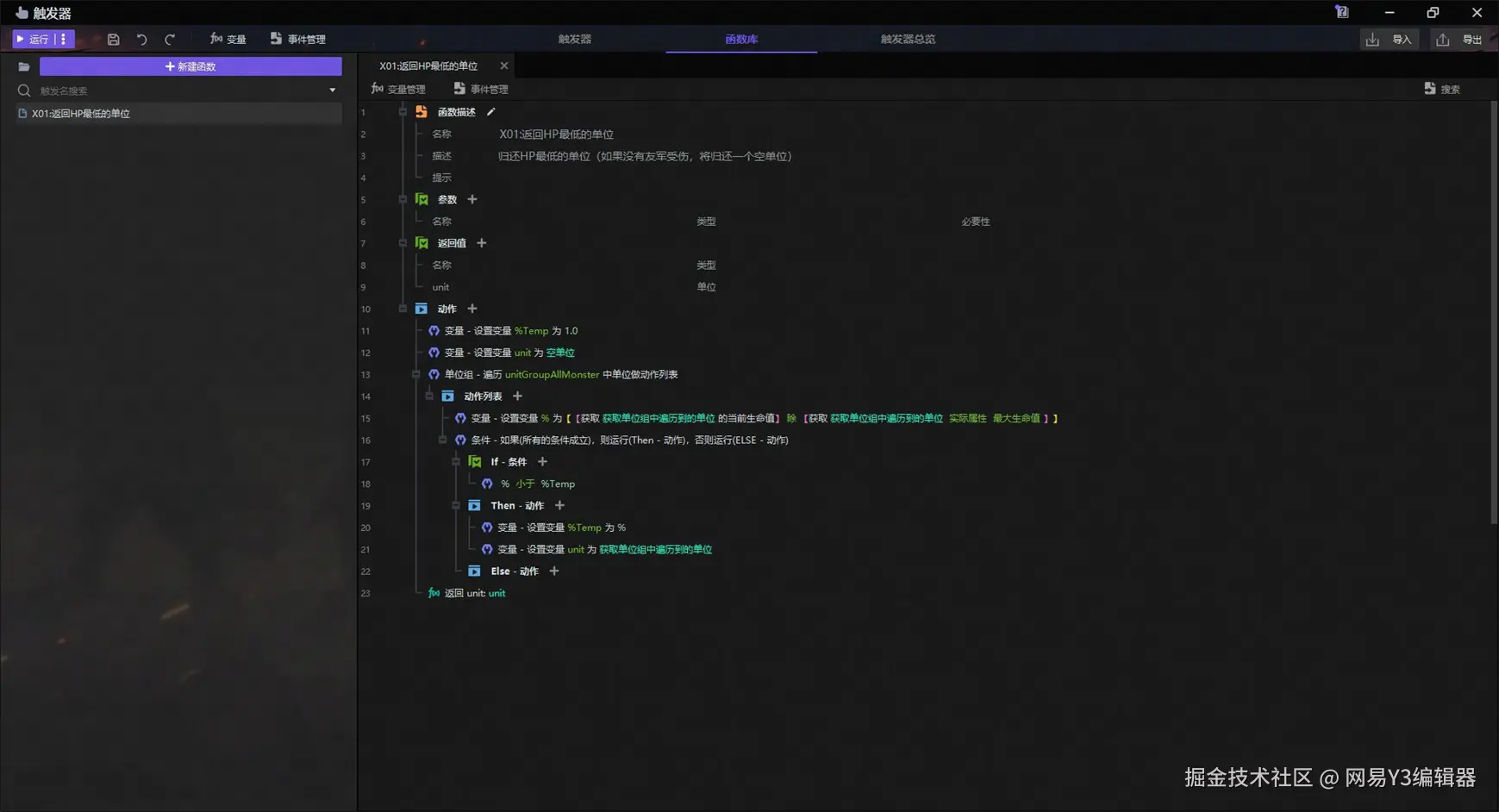Image resolution: width=1499 pixels, height=812 pixels.
Task: Click the 返回值 section icon
Action: pyautogui.click(x=422, y=243)
